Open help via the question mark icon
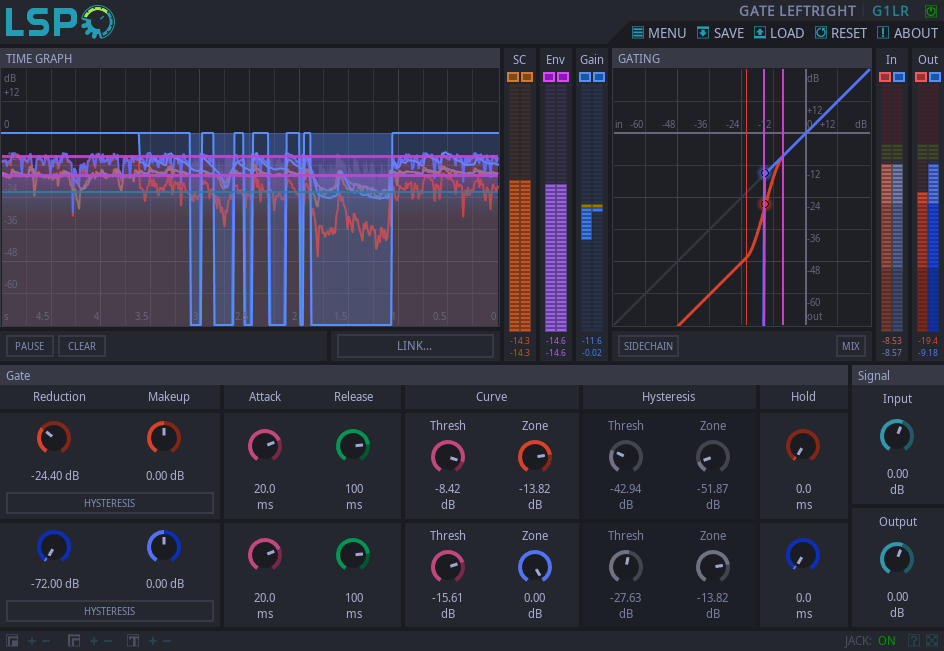Viewport: 944px width, 651px height. click(x=913, y=640)
